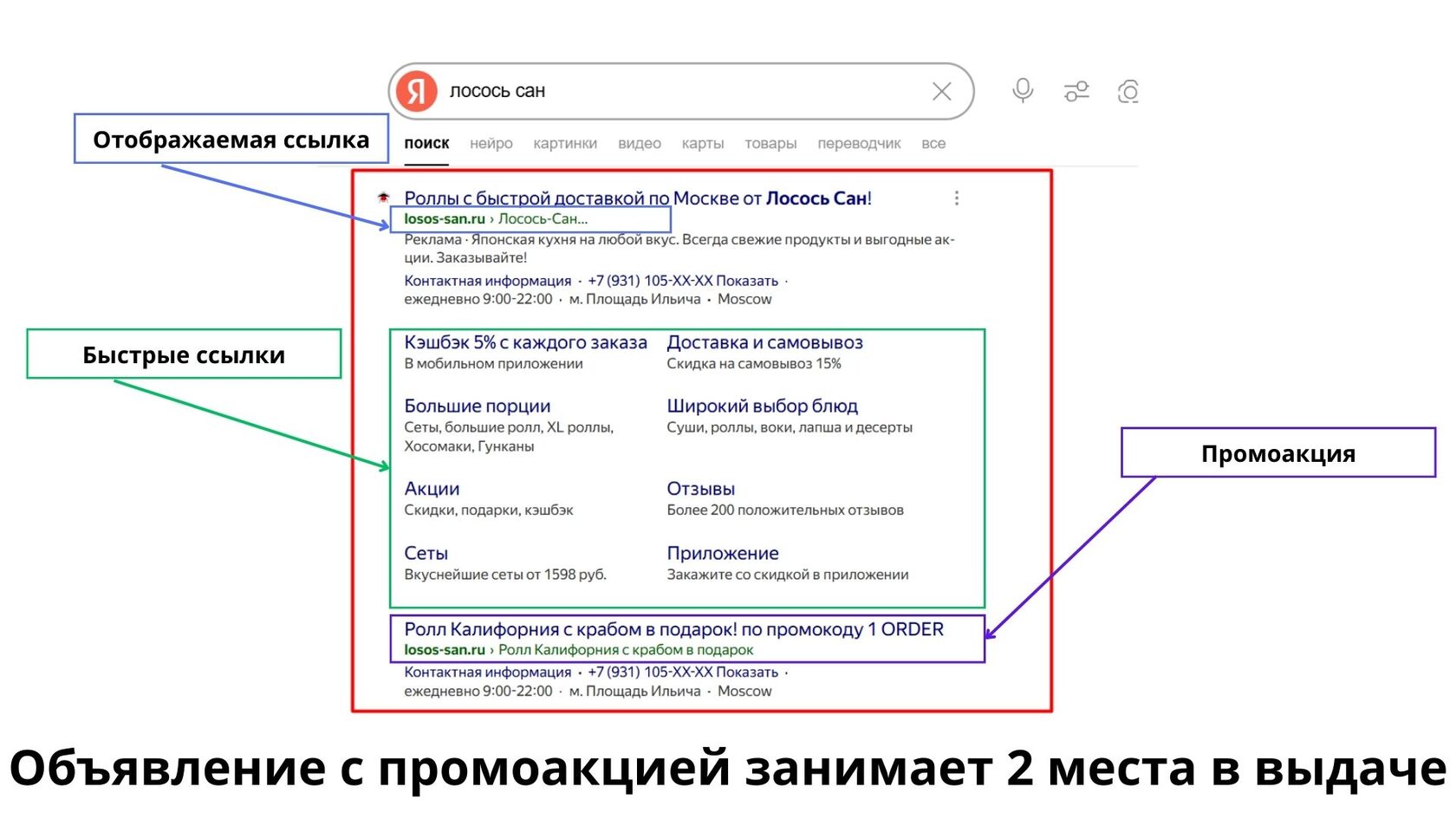Click text 'Суши, роллы, воки, лапша и десерты'
This screenshot has height=819, width=1456.
(x=790, y=427)
